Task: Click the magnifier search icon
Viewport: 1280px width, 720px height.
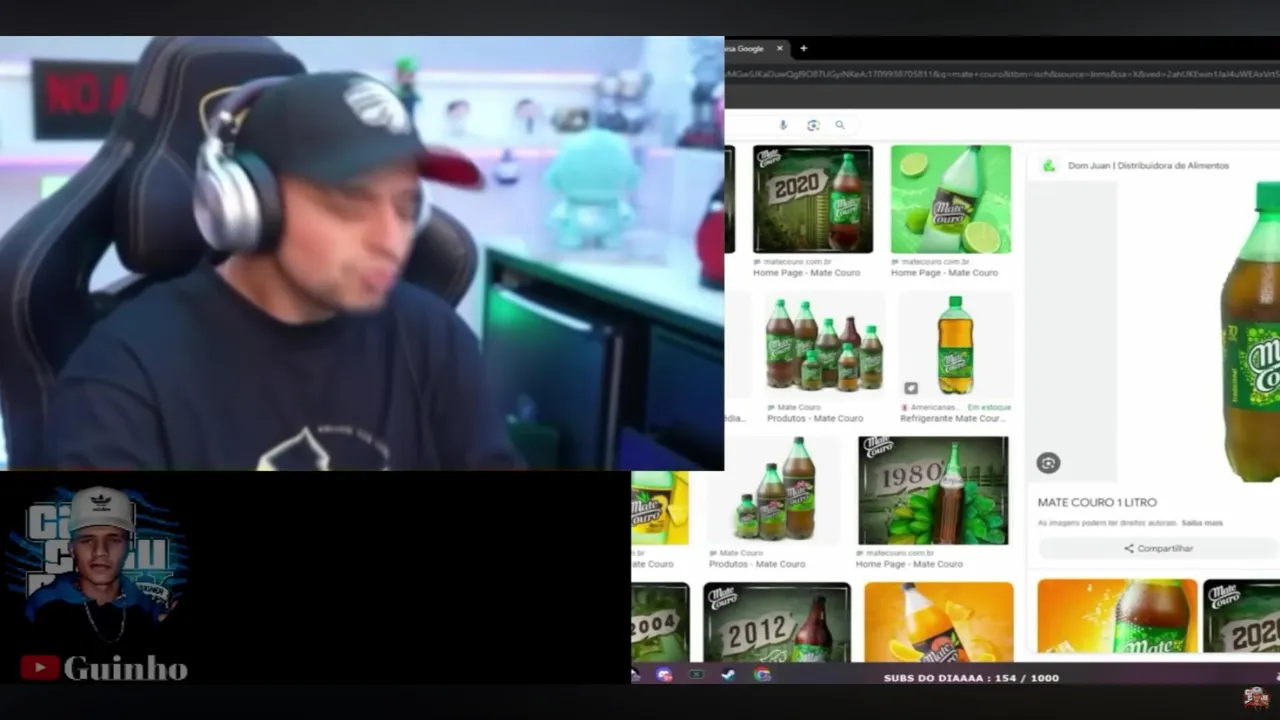Action: click(840, 125)
